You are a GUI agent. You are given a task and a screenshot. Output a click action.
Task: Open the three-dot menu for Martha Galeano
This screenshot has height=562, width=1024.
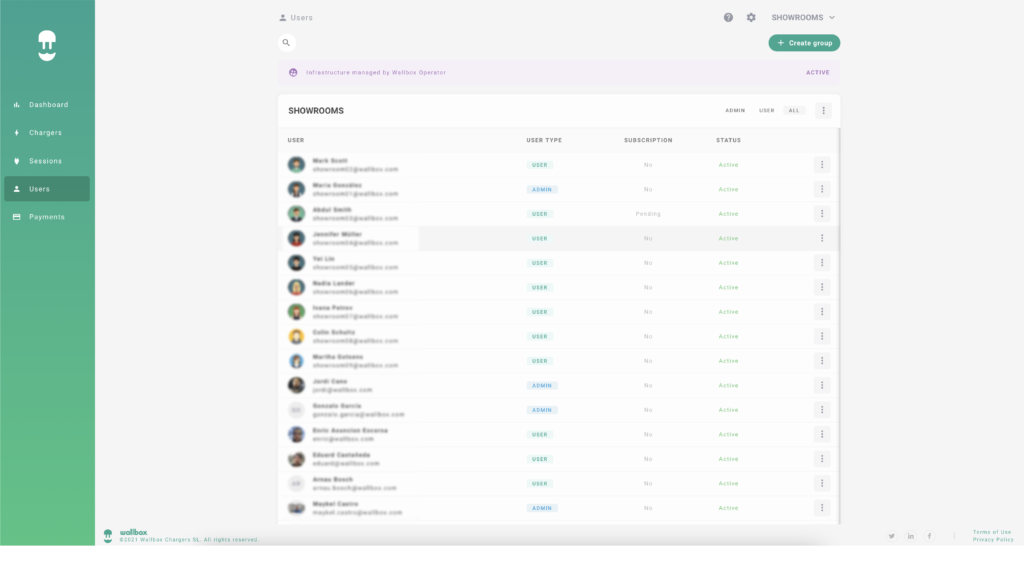[x=822, y=360]
